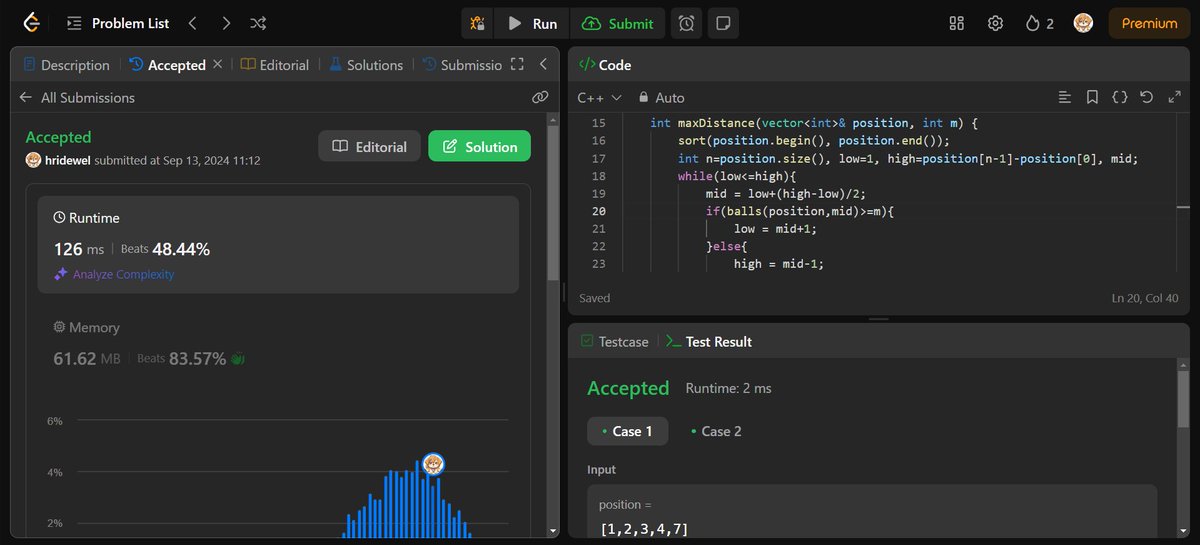Expand the code editor to fullscreen
1200x545 pixels.
[x=1174, y=98]
